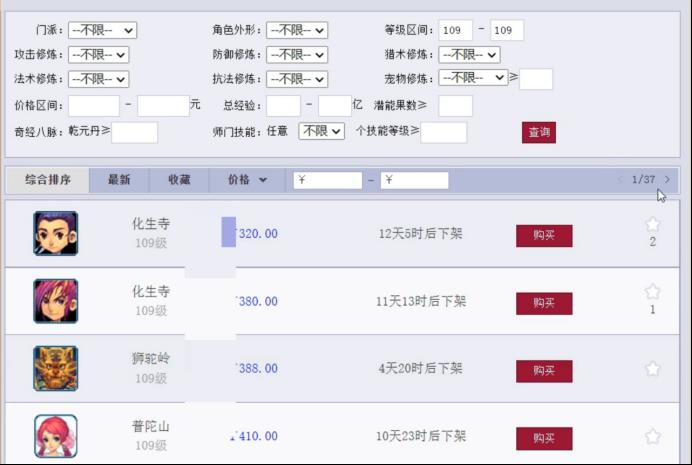Favorite the 388.00 listing star
Viewport: 692px width, 465px height.
652,369
